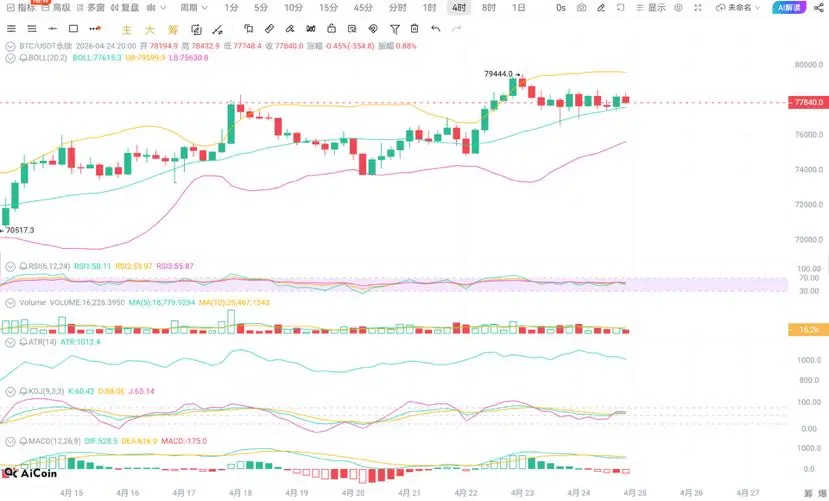
Task: Collapse the RSI(6,12,24) indicator
Action: [10, 266]
